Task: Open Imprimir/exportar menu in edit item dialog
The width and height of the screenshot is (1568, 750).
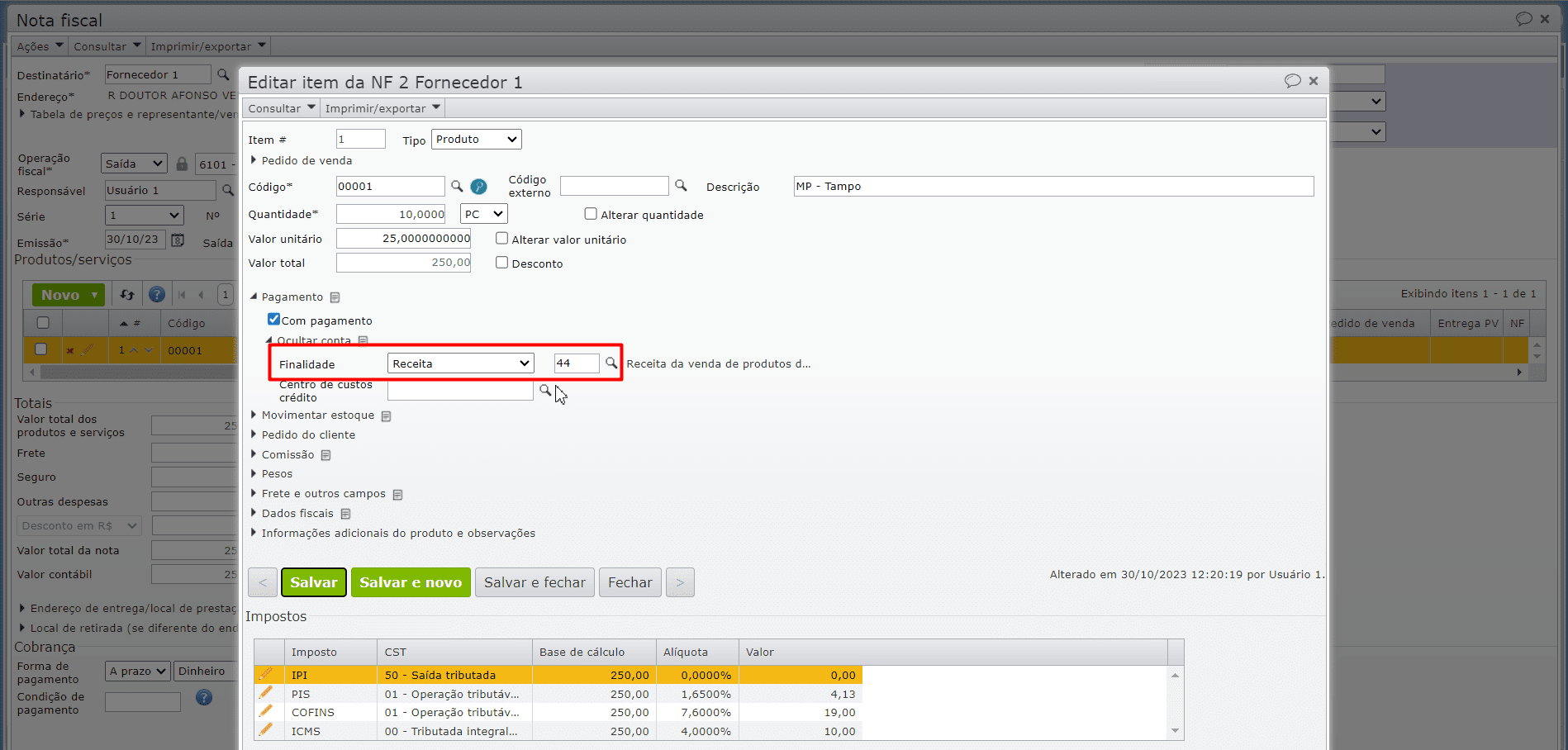Action: [x=382, y=108]
